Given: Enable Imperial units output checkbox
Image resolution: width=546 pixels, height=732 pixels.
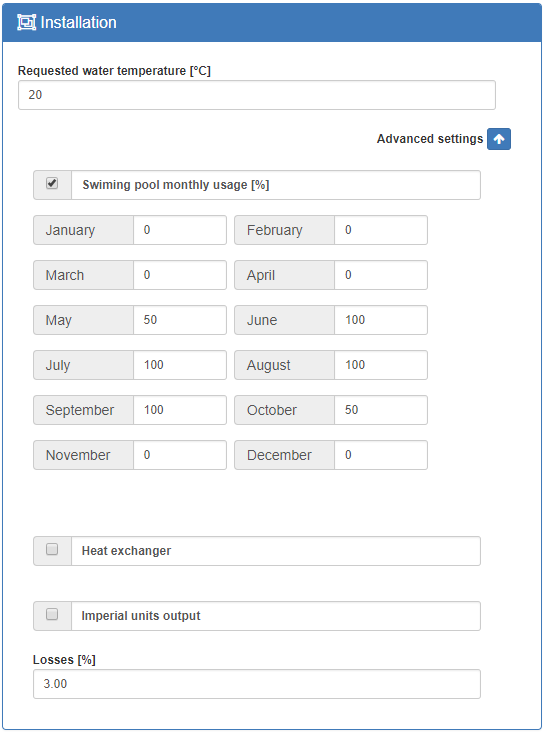Looking at the screenshot, I should click(x=52, y=614).
